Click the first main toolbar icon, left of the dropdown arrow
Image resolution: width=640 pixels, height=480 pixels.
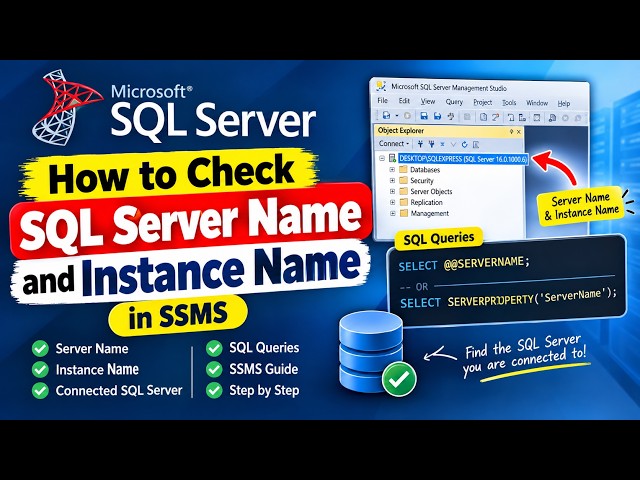tap(386, 116)
